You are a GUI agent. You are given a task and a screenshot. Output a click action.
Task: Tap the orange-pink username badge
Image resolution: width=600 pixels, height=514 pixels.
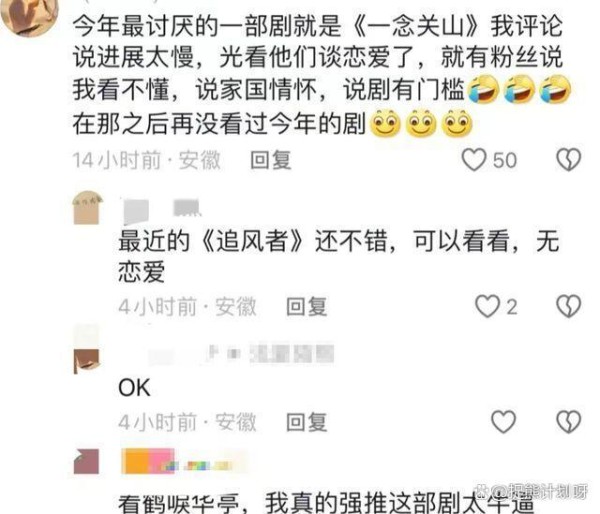pyautogui.click(x=147, y=461)
